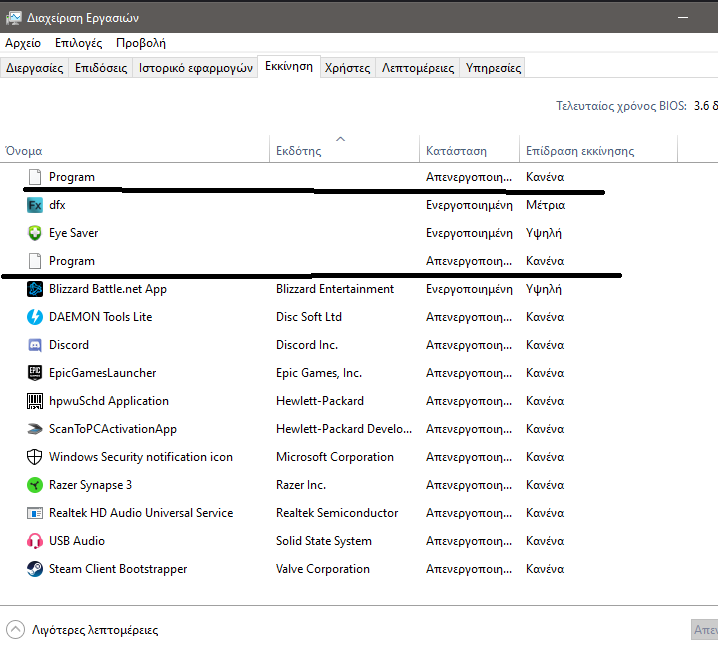Click the dfx app icon
The width and height of the screenshot is (718, 648).
(x=35, y=205)
